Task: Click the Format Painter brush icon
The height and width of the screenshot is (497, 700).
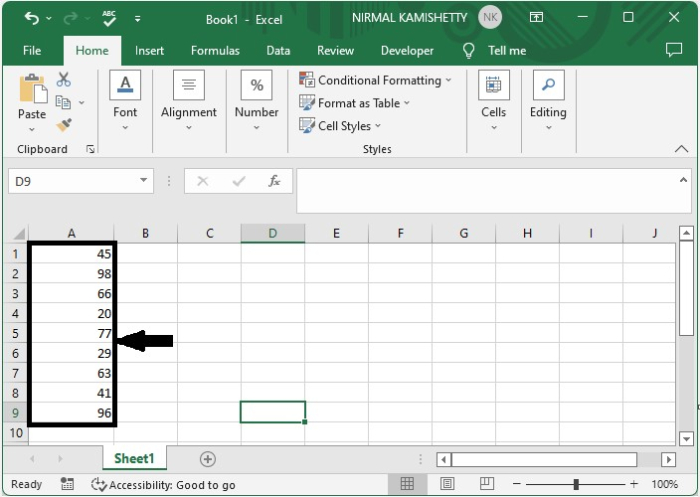Action: pos(64,125)
